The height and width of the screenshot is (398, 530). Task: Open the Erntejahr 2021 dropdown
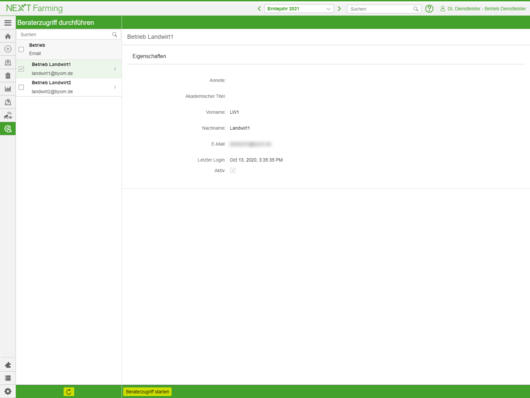point(299,9)
